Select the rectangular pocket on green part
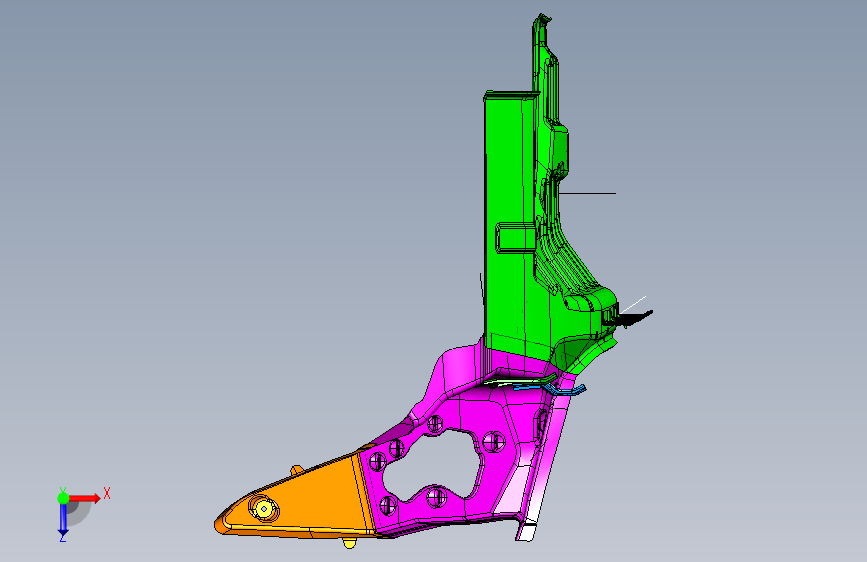867x562 pixels. [x=515, y=238]
